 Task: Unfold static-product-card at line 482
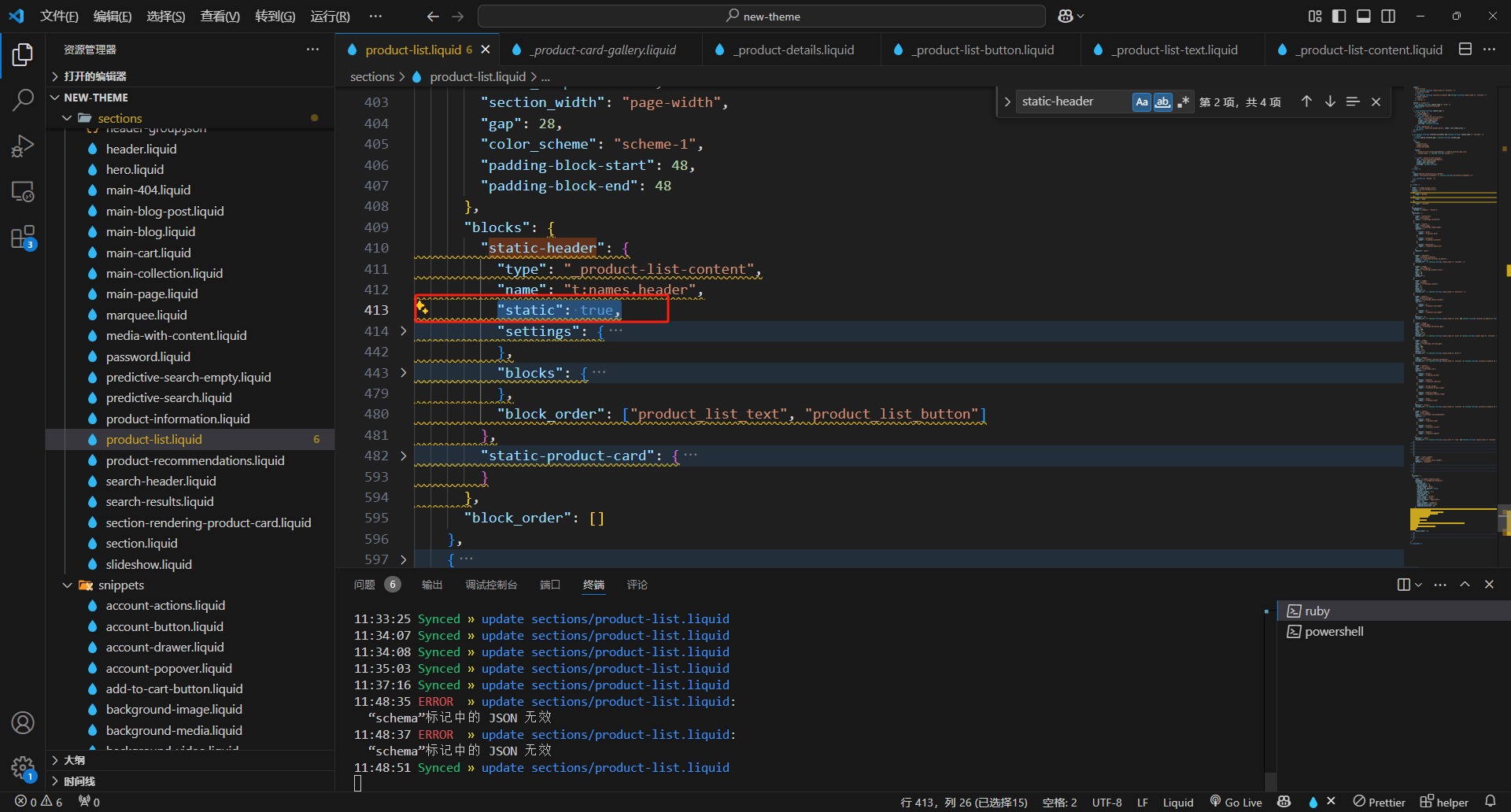404,456
